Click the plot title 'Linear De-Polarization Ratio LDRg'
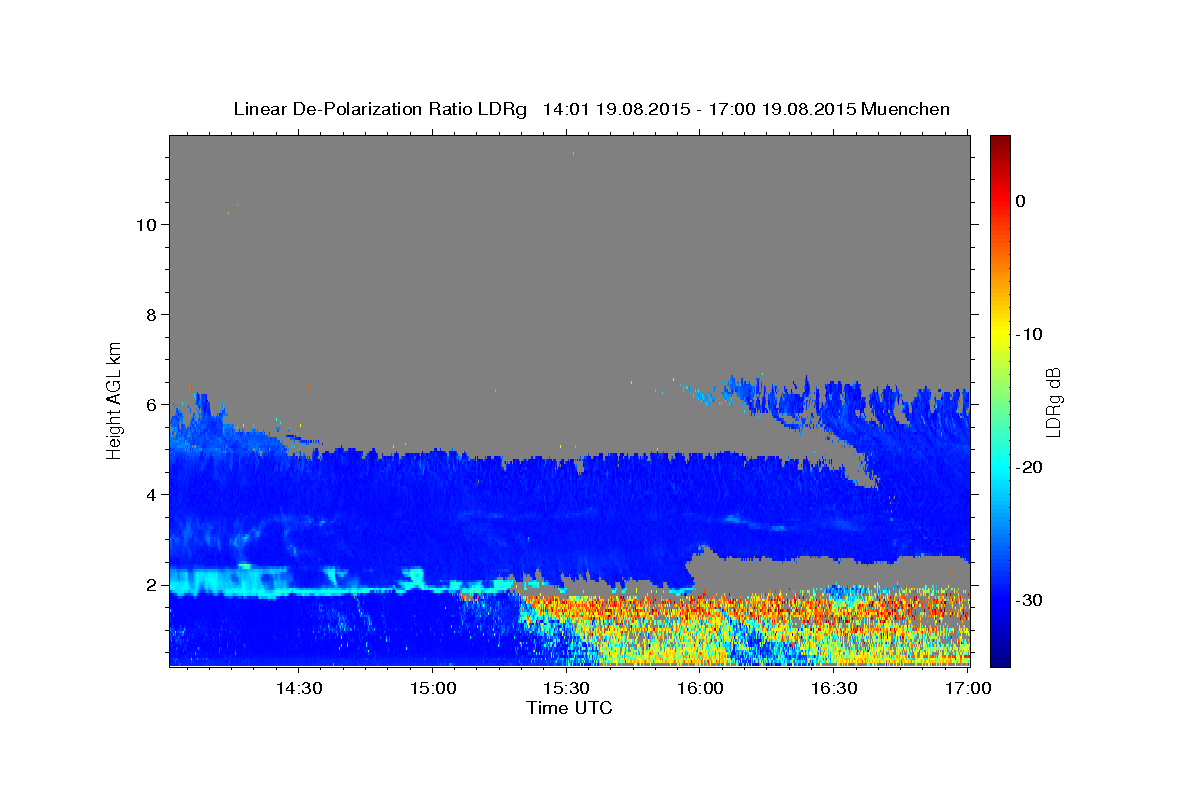 tap(379, 109)
